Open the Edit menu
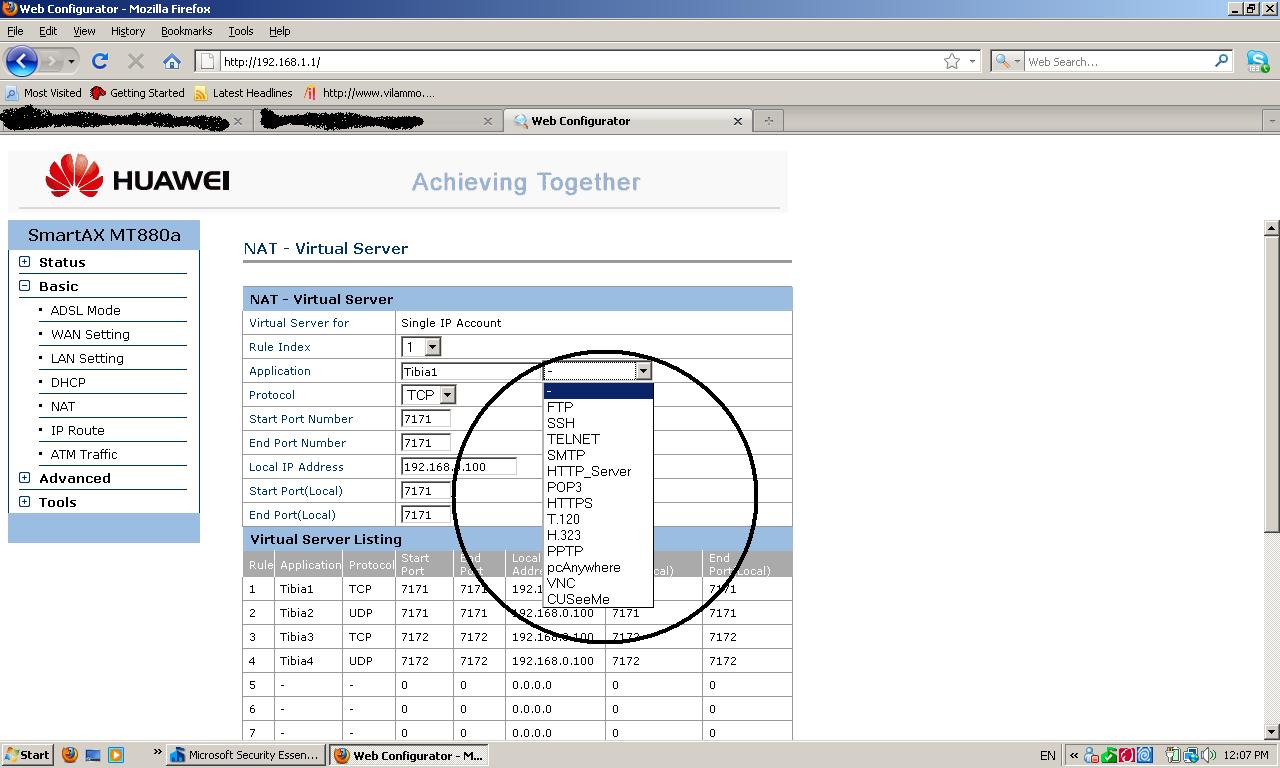The height and width of the screenshot is (768, 1280). point(48,31)
